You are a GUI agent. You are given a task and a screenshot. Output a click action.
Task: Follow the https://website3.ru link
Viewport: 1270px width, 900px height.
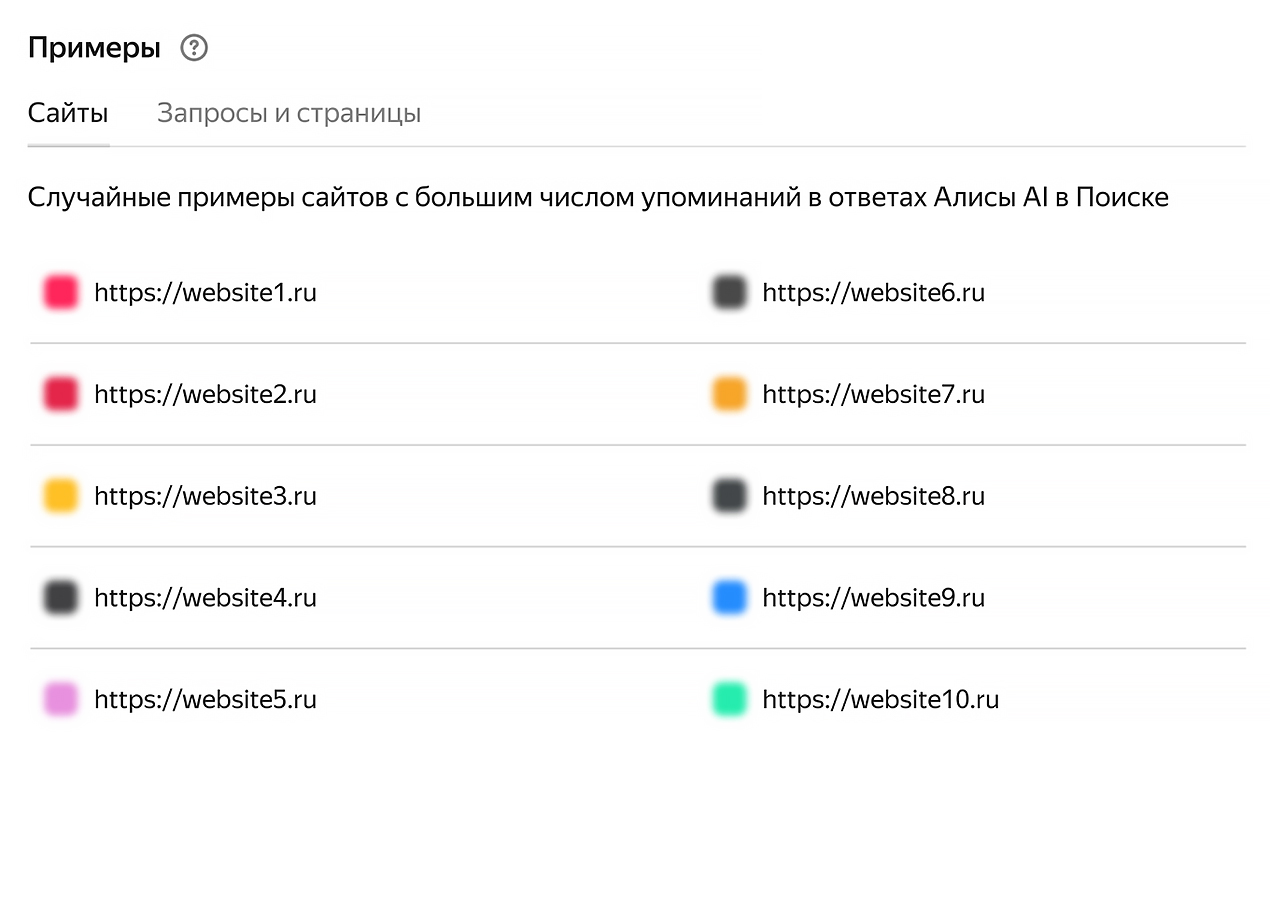coord(205,496)
